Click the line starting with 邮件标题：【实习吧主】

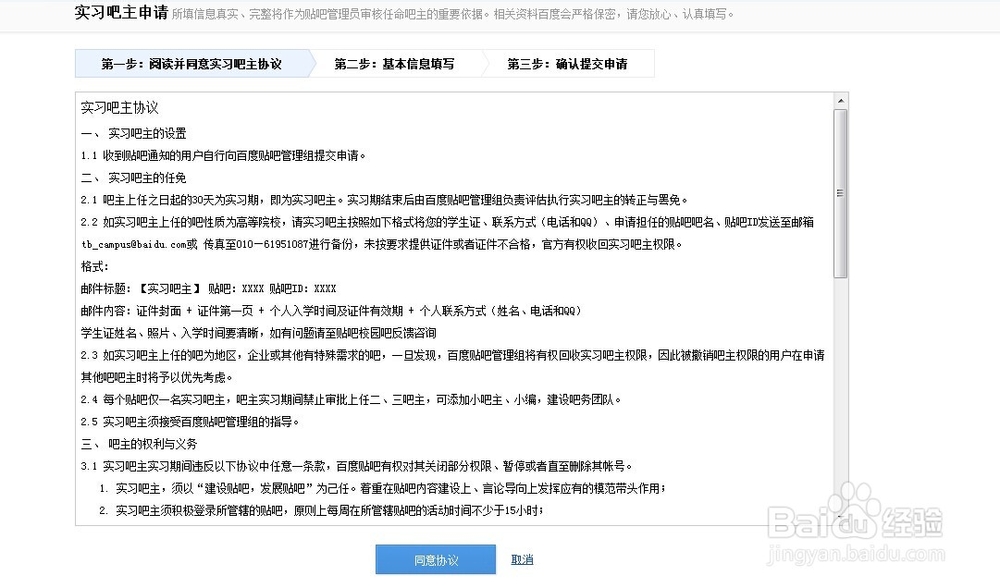[209, 289]
